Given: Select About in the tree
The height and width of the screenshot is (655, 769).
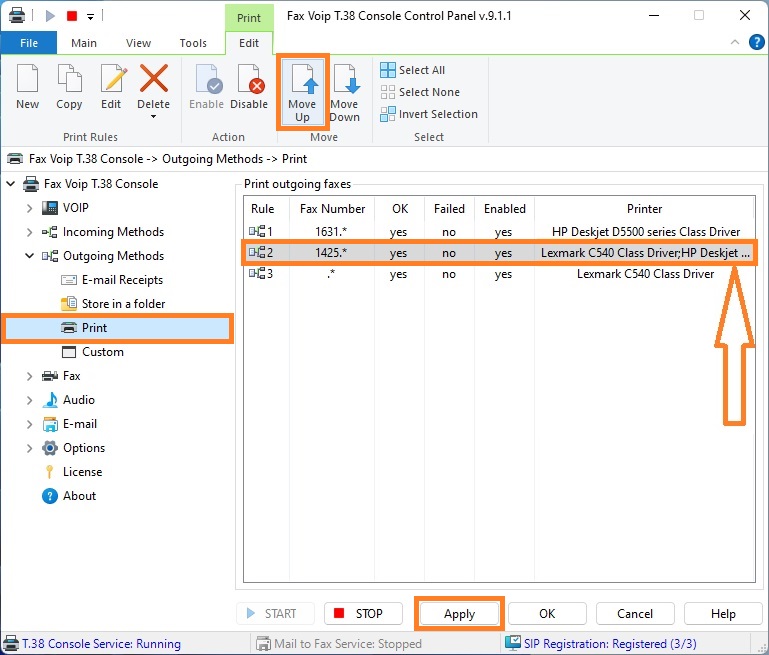Looking at the screenshot, I should coord(79,496).
